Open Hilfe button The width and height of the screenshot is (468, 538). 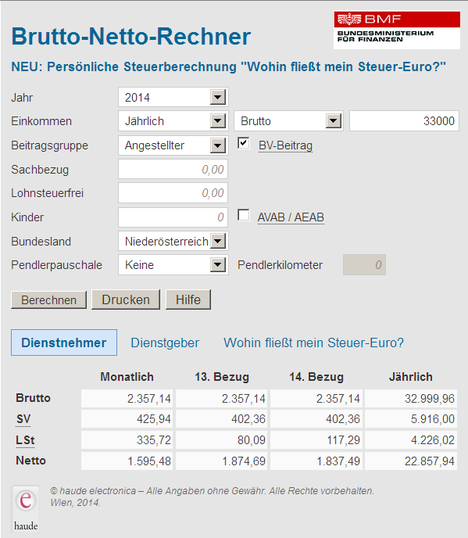(188, 300)
